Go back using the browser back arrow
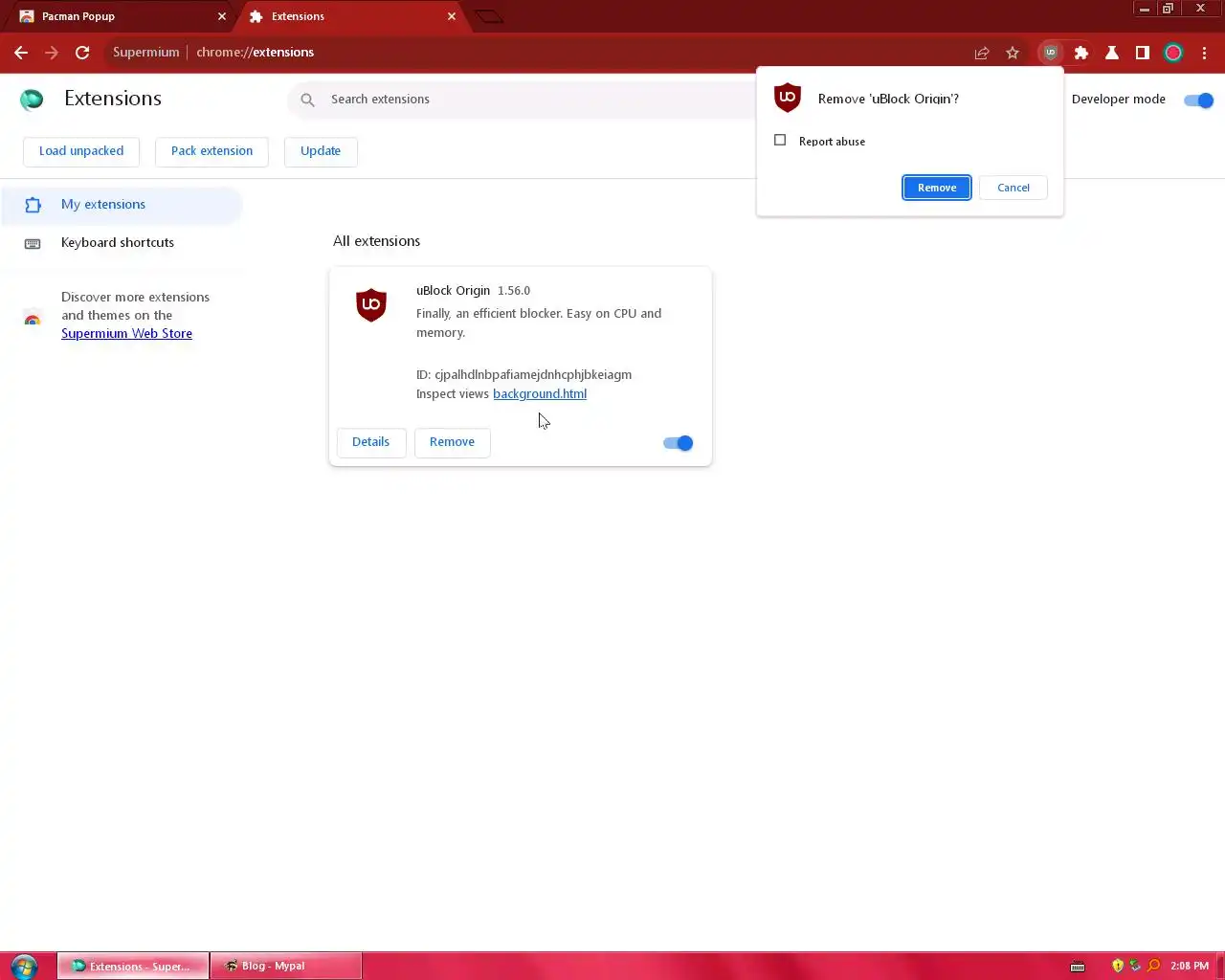This screenshot has width=1225, height=980. tap(21, 53)
